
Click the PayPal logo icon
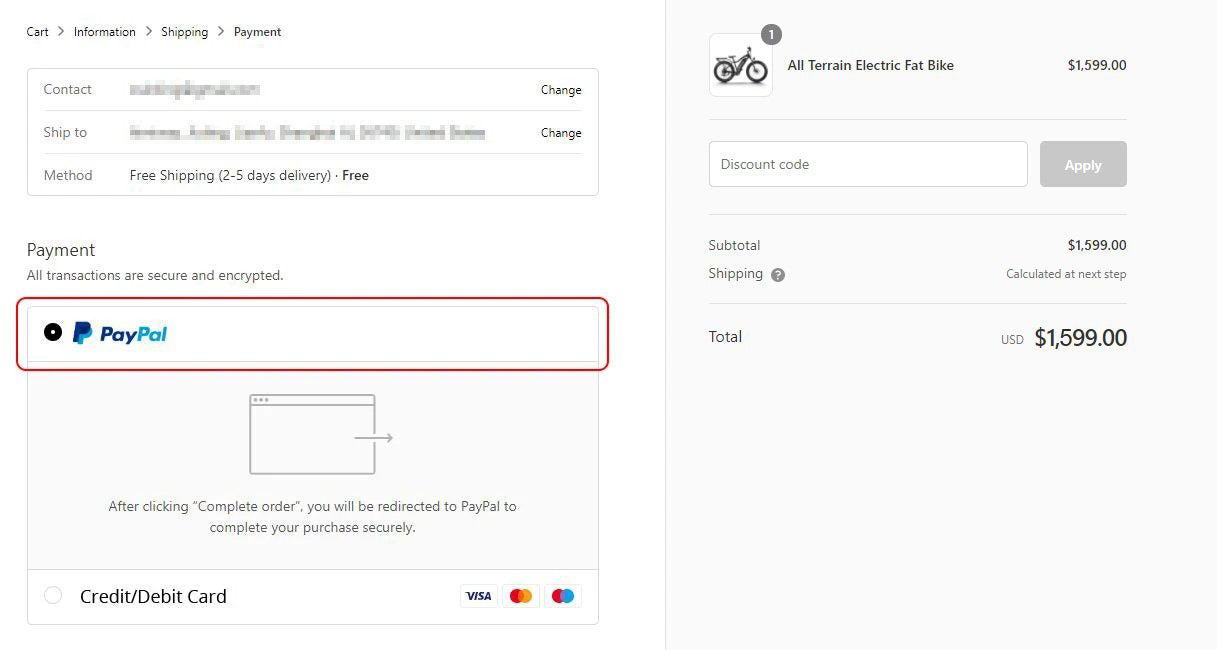point(119,332)
